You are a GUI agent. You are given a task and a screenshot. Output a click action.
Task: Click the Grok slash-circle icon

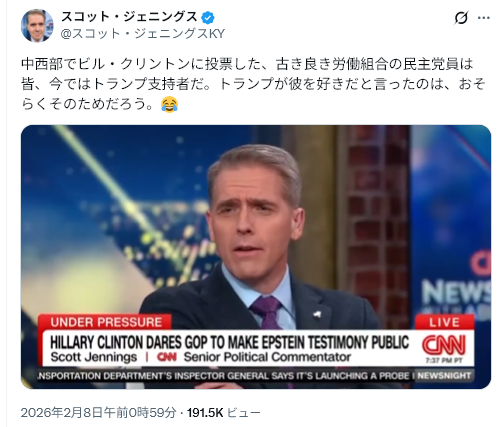click(461, 18)
